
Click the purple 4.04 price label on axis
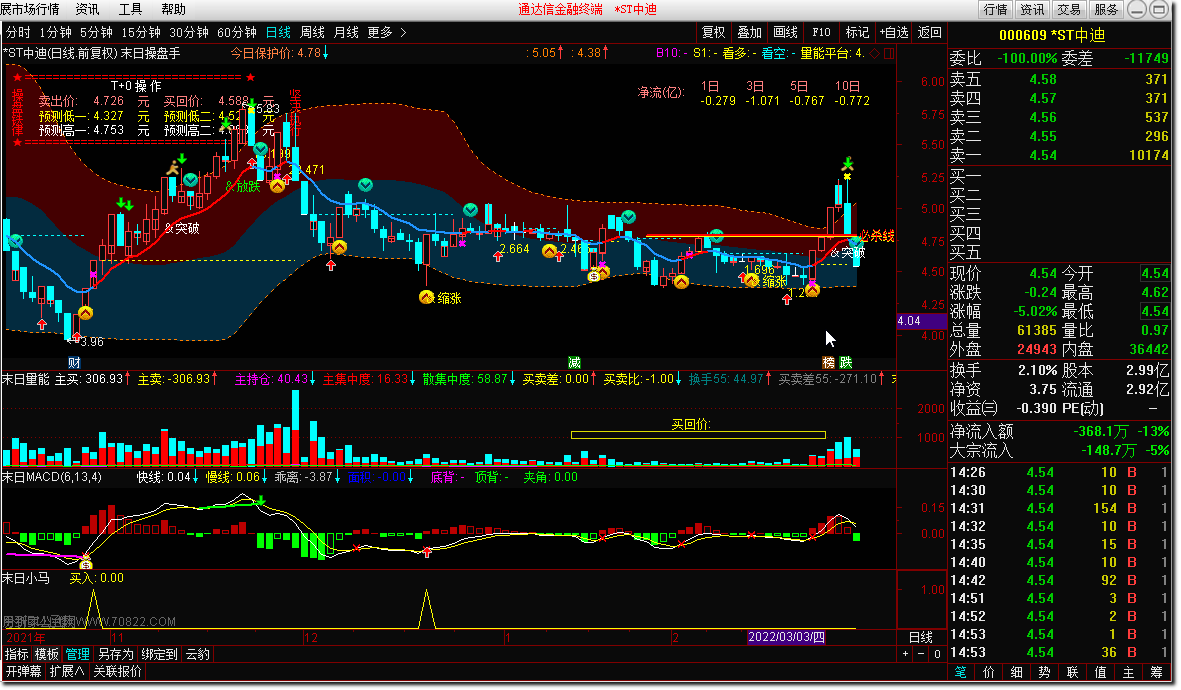coord(921,321)
